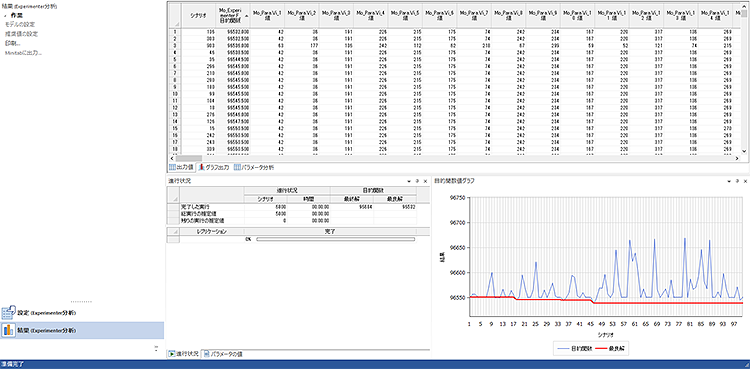
Task: Click the left arrow of the table's horizontal scrollbar
Action: click(x=172, y=158)
